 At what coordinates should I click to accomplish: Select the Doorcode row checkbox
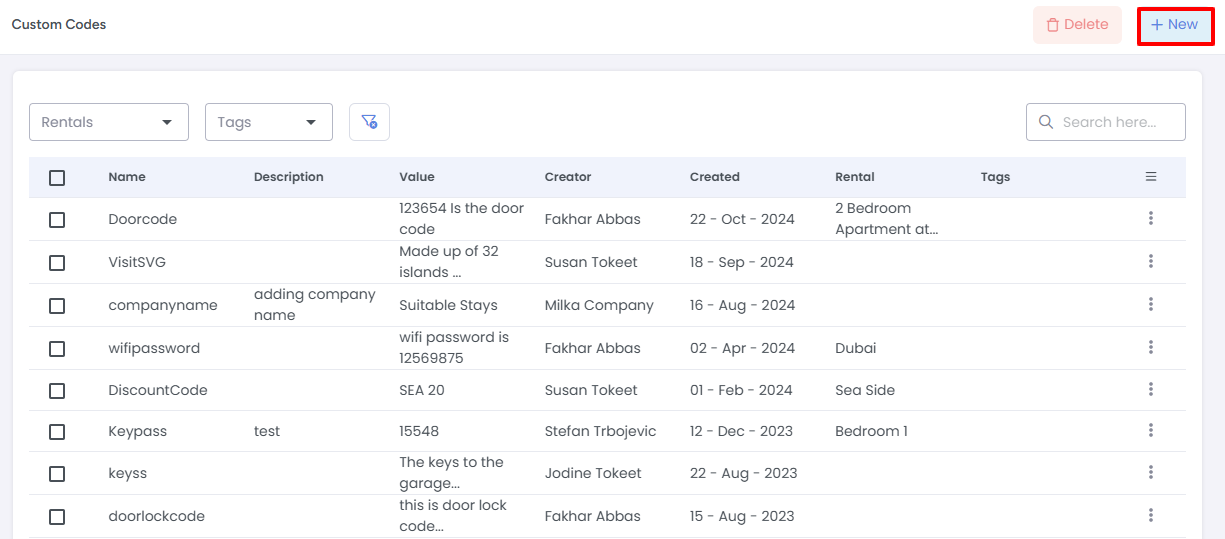pyautogui.click(x=57, y=219)
